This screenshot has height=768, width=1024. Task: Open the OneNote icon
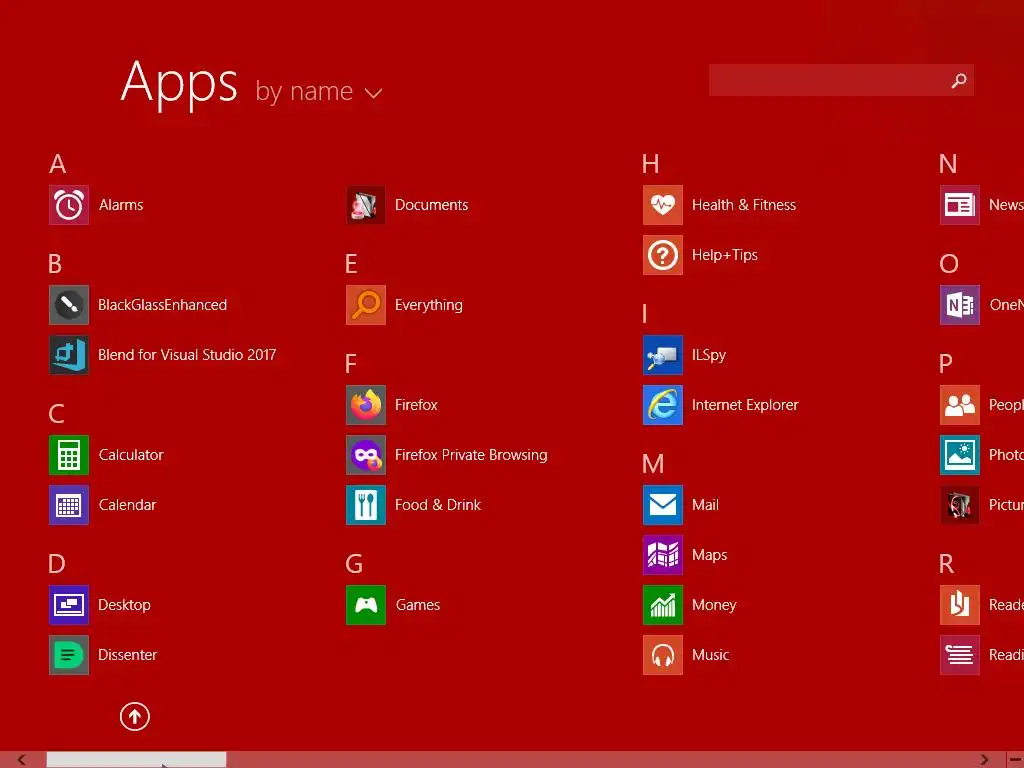click(960, 305)
